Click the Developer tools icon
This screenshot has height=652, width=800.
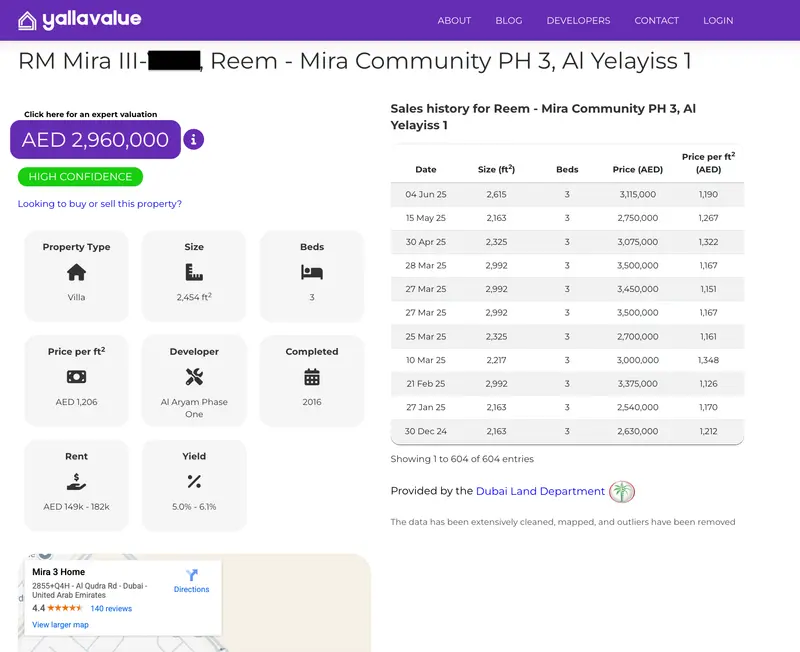[x=194, y=377]
